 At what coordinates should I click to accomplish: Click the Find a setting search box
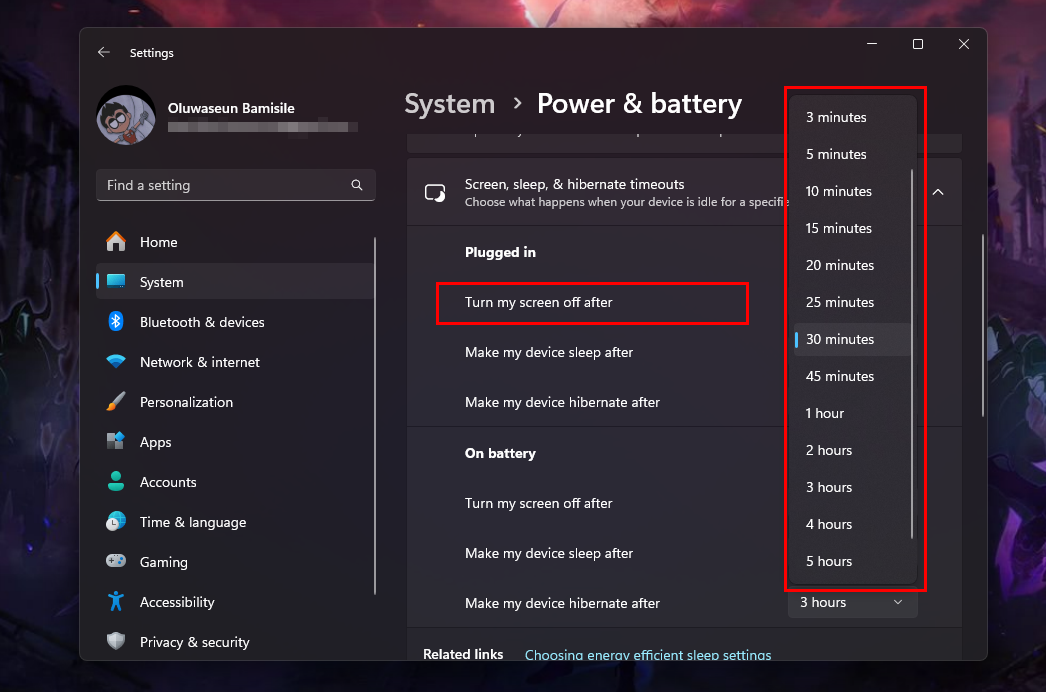[235, 185]
